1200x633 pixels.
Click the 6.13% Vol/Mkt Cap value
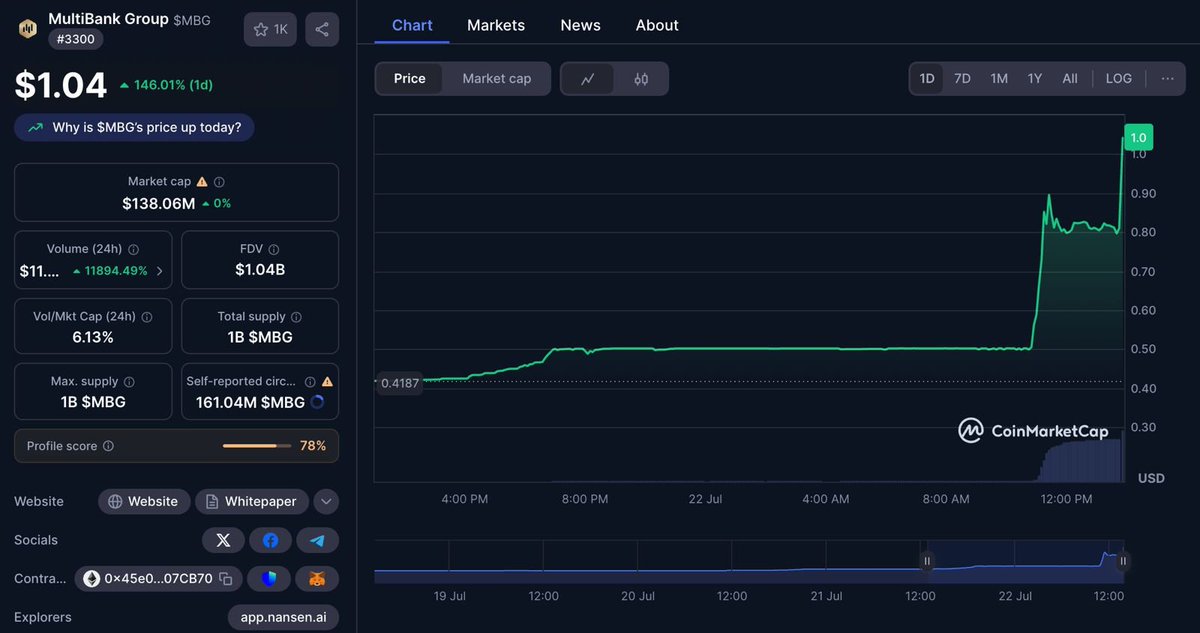[x=93, y=337]
